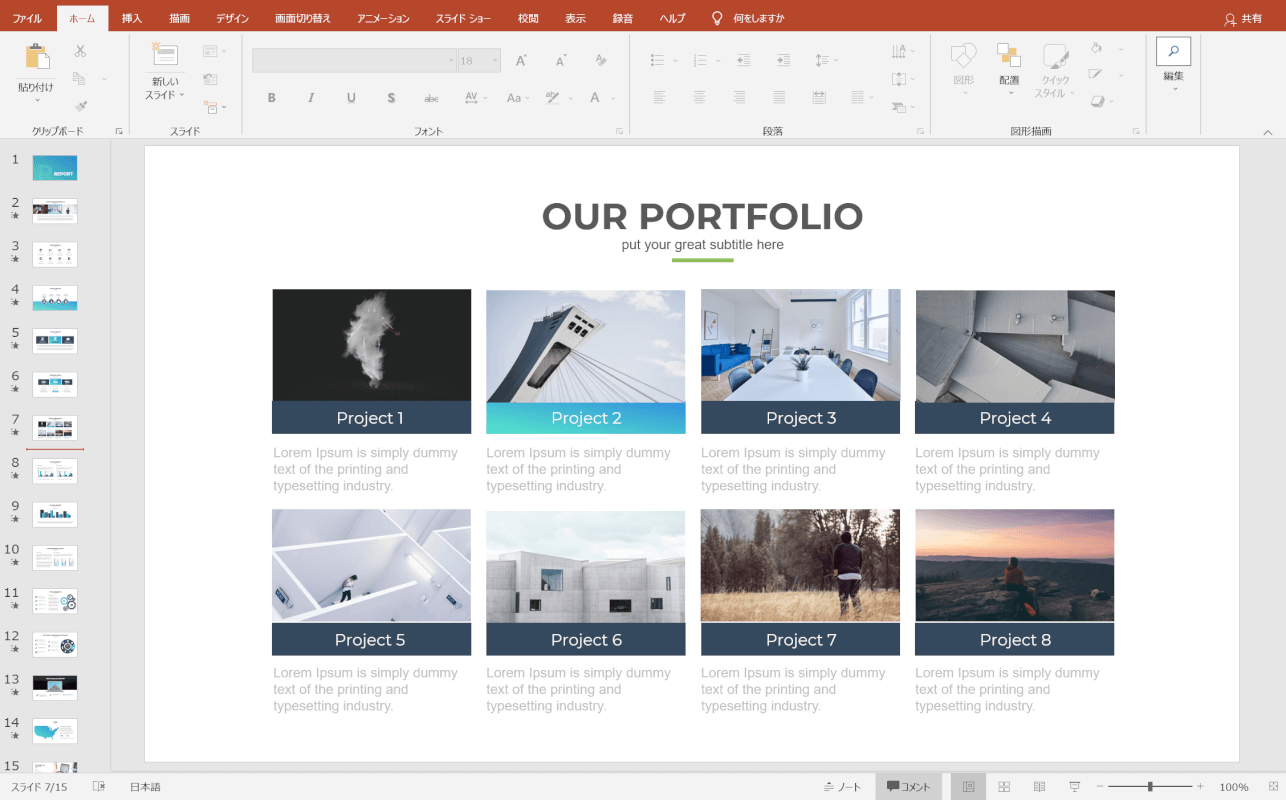This screenshot has height=800, width=1286.
Task: Toggle the Comments (コメント) pane
Action: pyautogui.click(x=909, y=787)
